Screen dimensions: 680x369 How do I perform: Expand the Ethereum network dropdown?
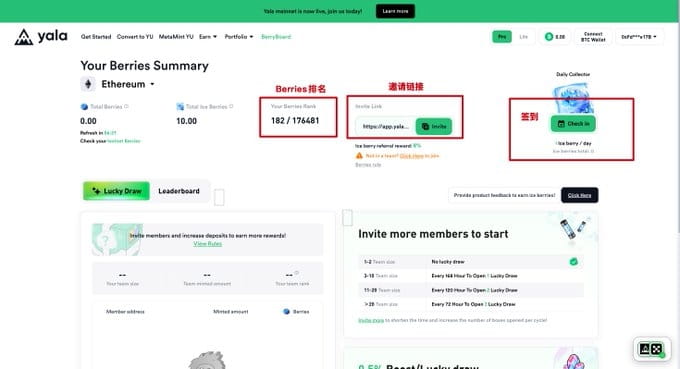point(152,84)
